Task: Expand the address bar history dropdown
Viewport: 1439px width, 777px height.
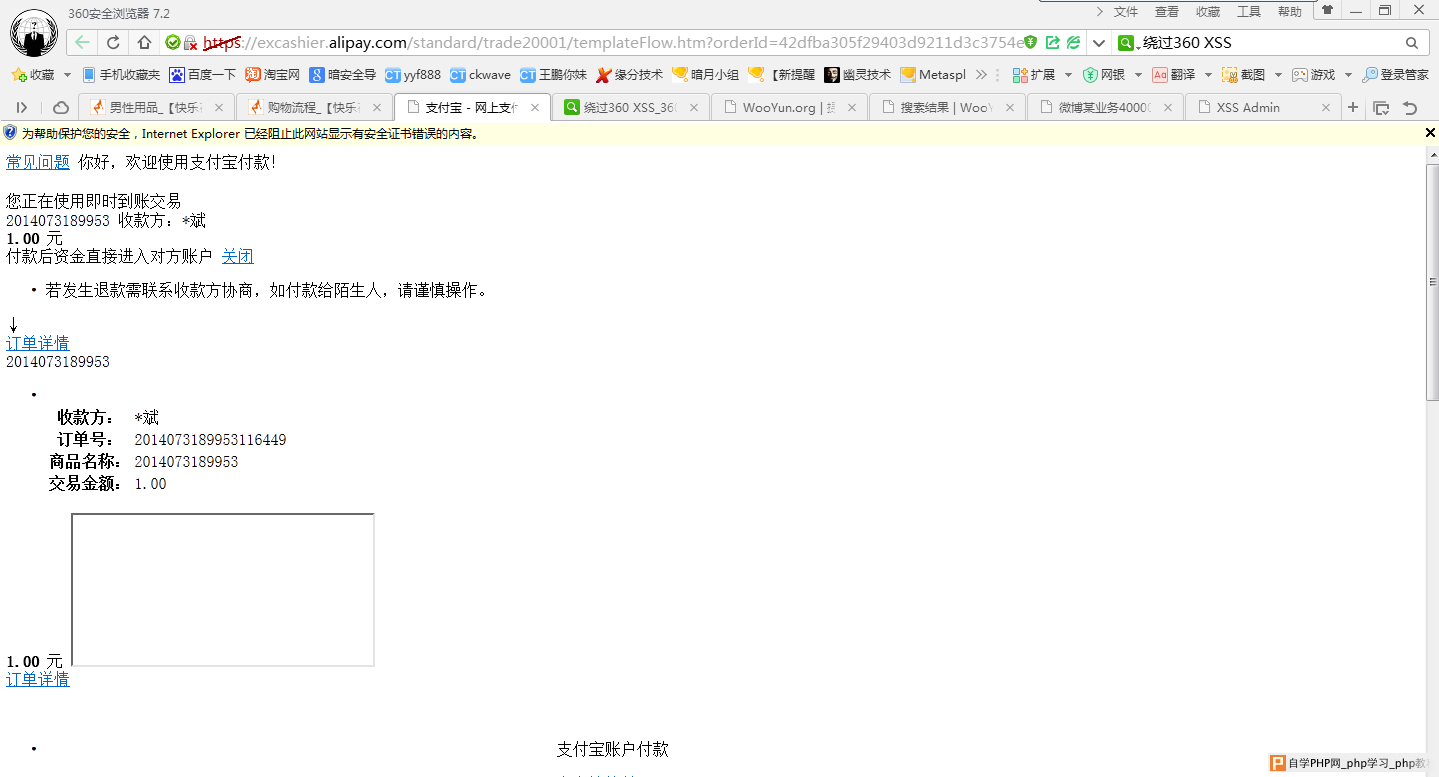Action: click(1098, 43)
